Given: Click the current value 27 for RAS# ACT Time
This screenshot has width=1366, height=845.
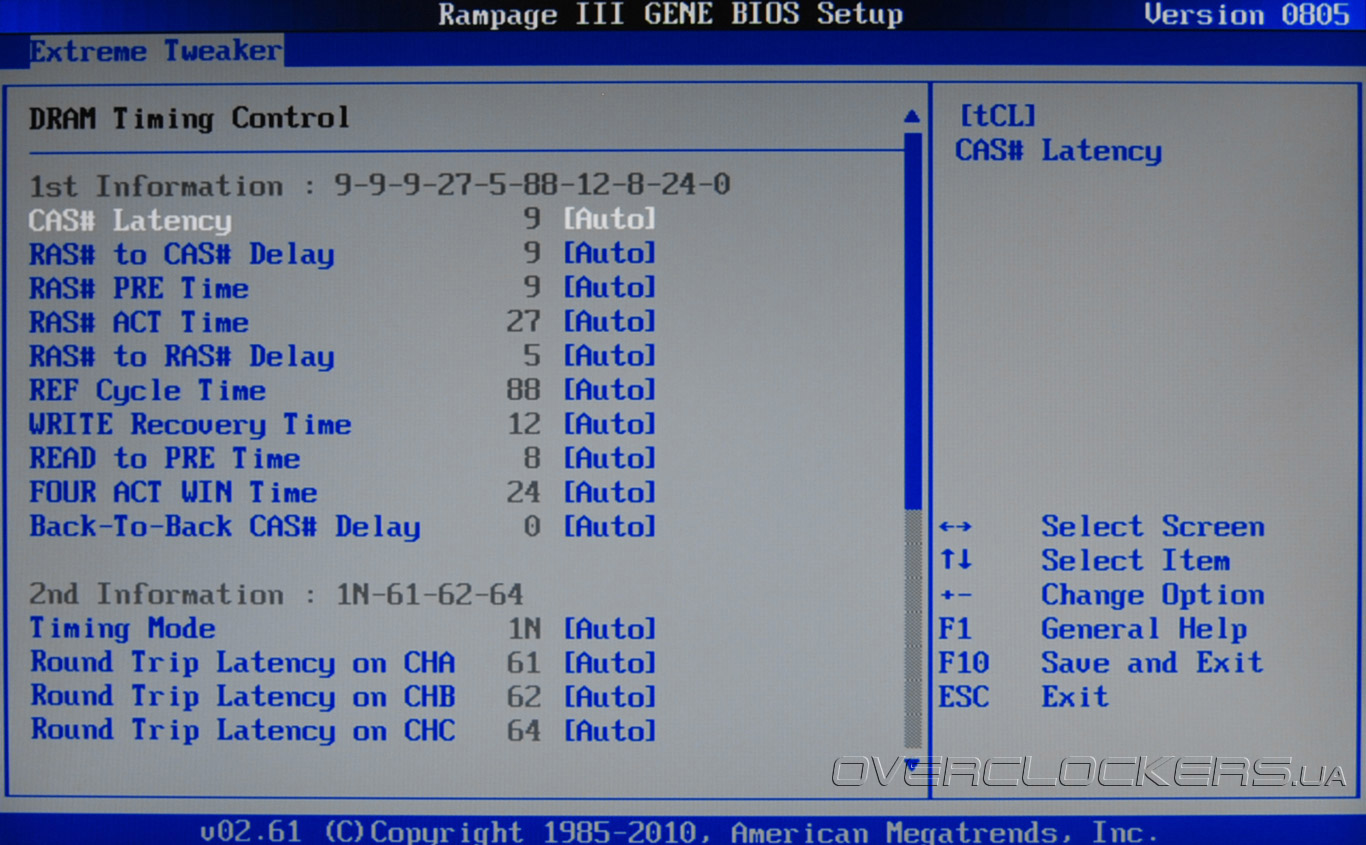Looking at the screenshot, I should [524, 321].
